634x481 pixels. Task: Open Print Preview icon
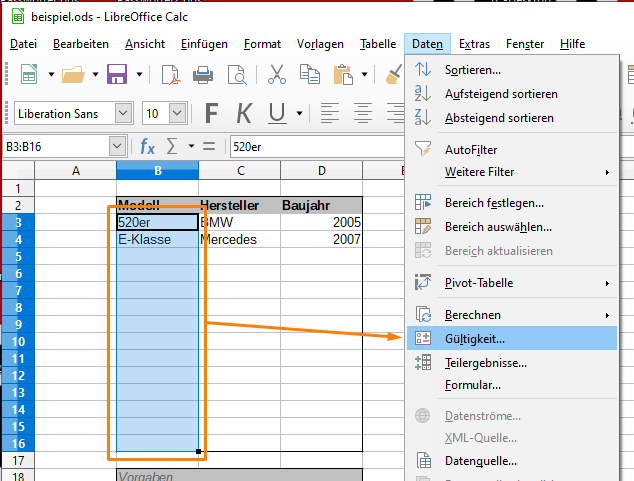pos(237,75)
